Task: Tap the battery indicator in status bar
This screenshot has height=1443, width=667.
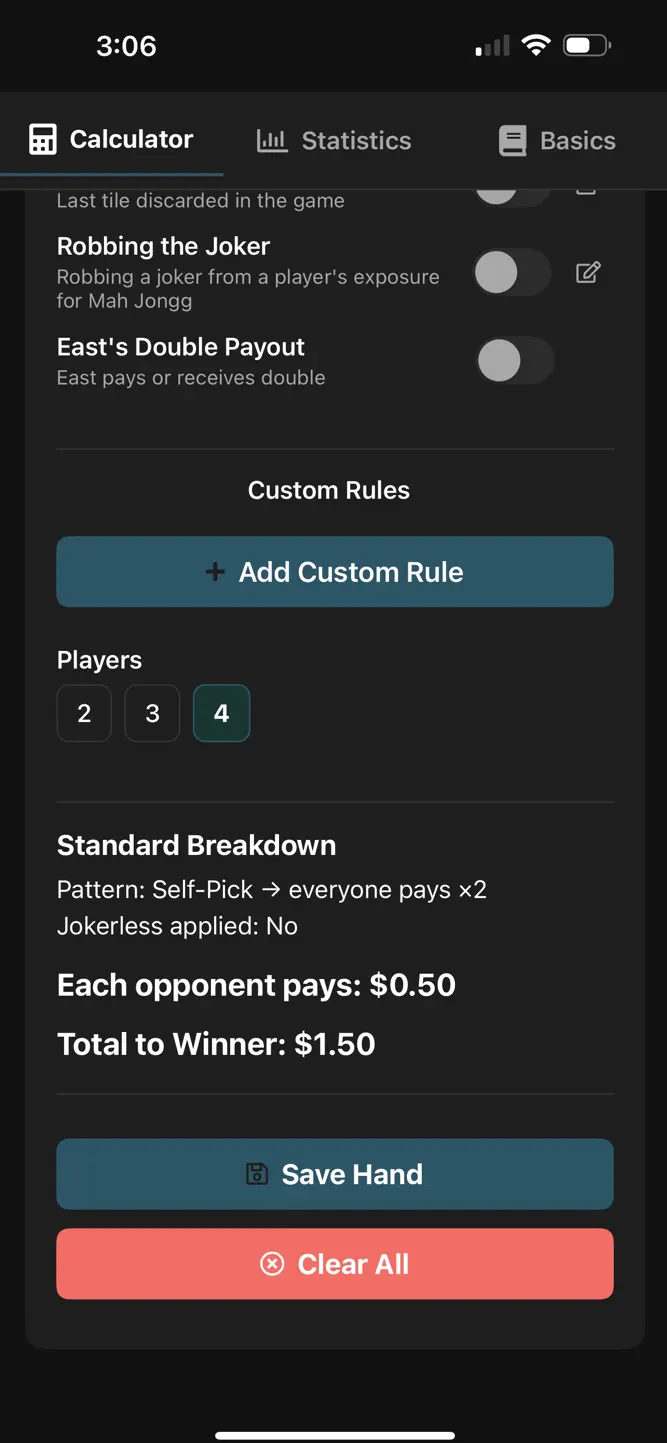Action: click(x=587, y=45)
